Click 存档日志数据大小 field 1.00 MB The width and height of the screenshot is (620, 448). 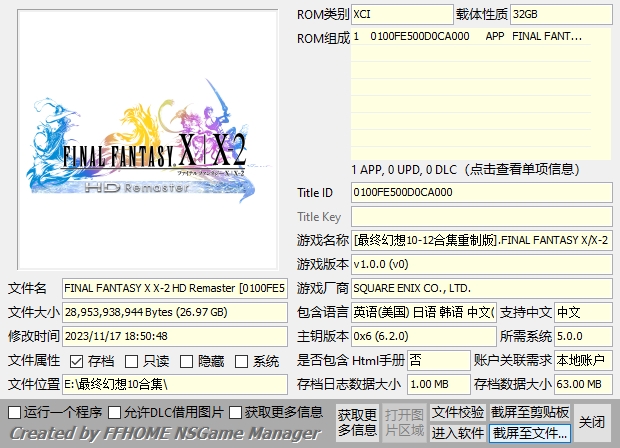coord(439,384)
